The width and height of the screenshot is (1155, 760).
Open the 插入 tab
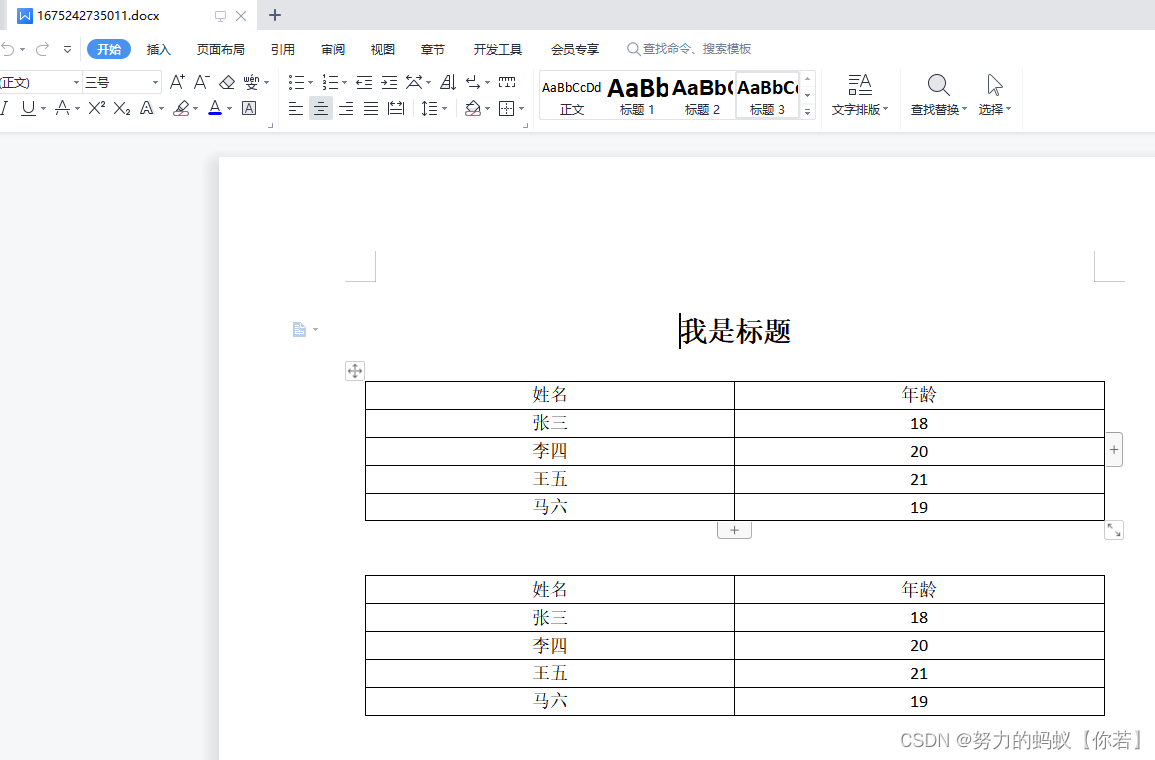pyautogui.click(x=158, y=49)
